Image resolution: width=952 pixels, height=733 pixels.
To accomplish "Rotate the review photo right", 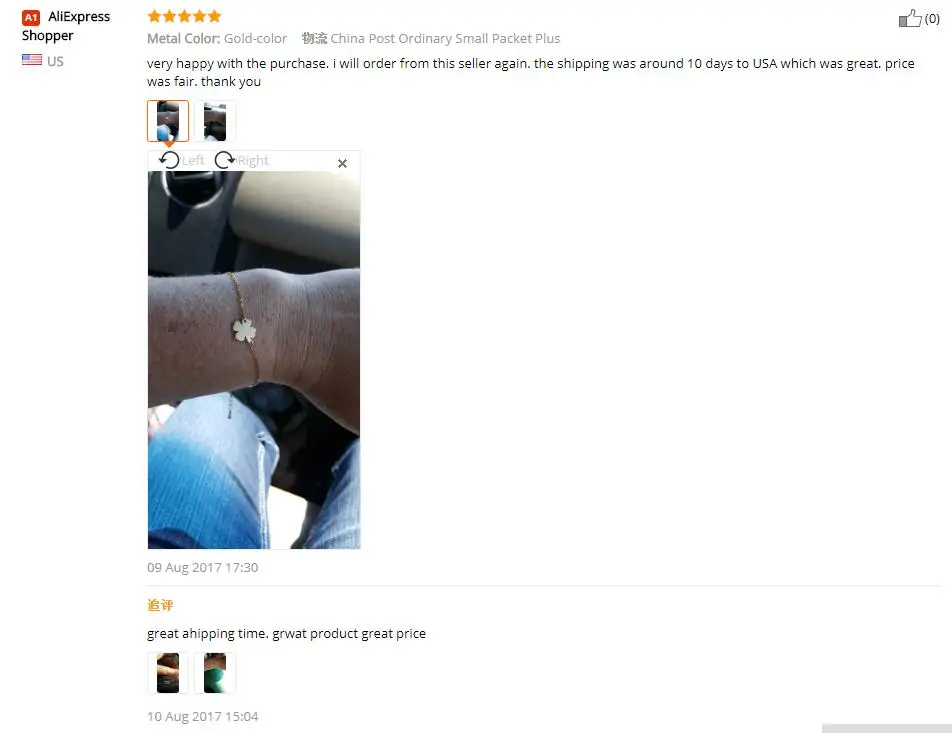I will click(x=225, y=160).
